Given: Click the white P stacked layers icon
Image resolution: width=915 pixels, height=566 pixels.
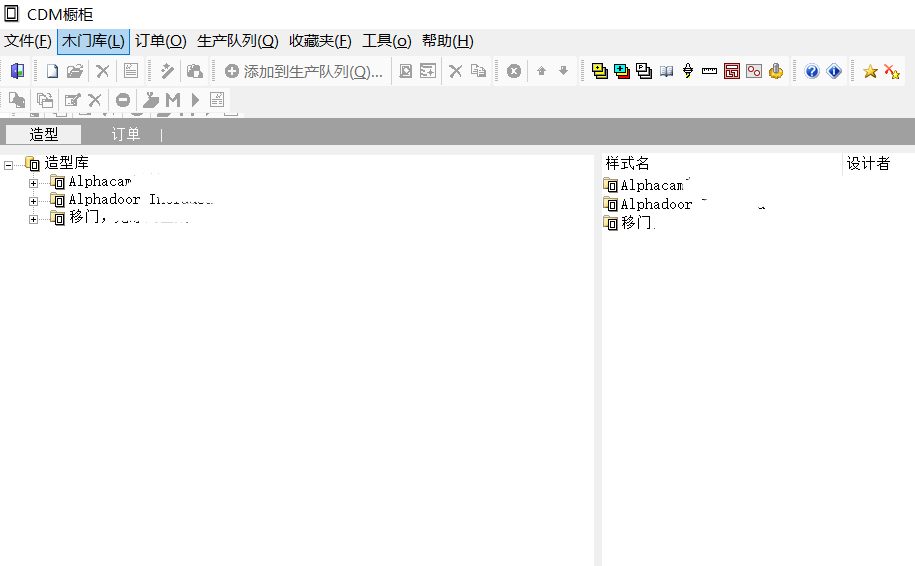Looking at the screenshot, I should pos(644,71).
